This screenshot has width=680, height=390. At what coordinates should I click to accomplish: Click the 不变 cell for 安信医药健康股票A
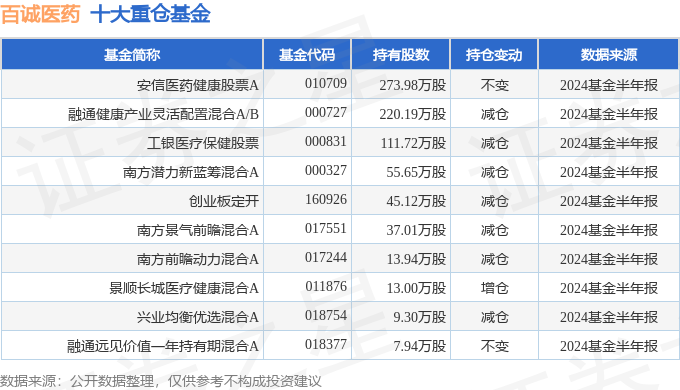(x=494, y=85)
